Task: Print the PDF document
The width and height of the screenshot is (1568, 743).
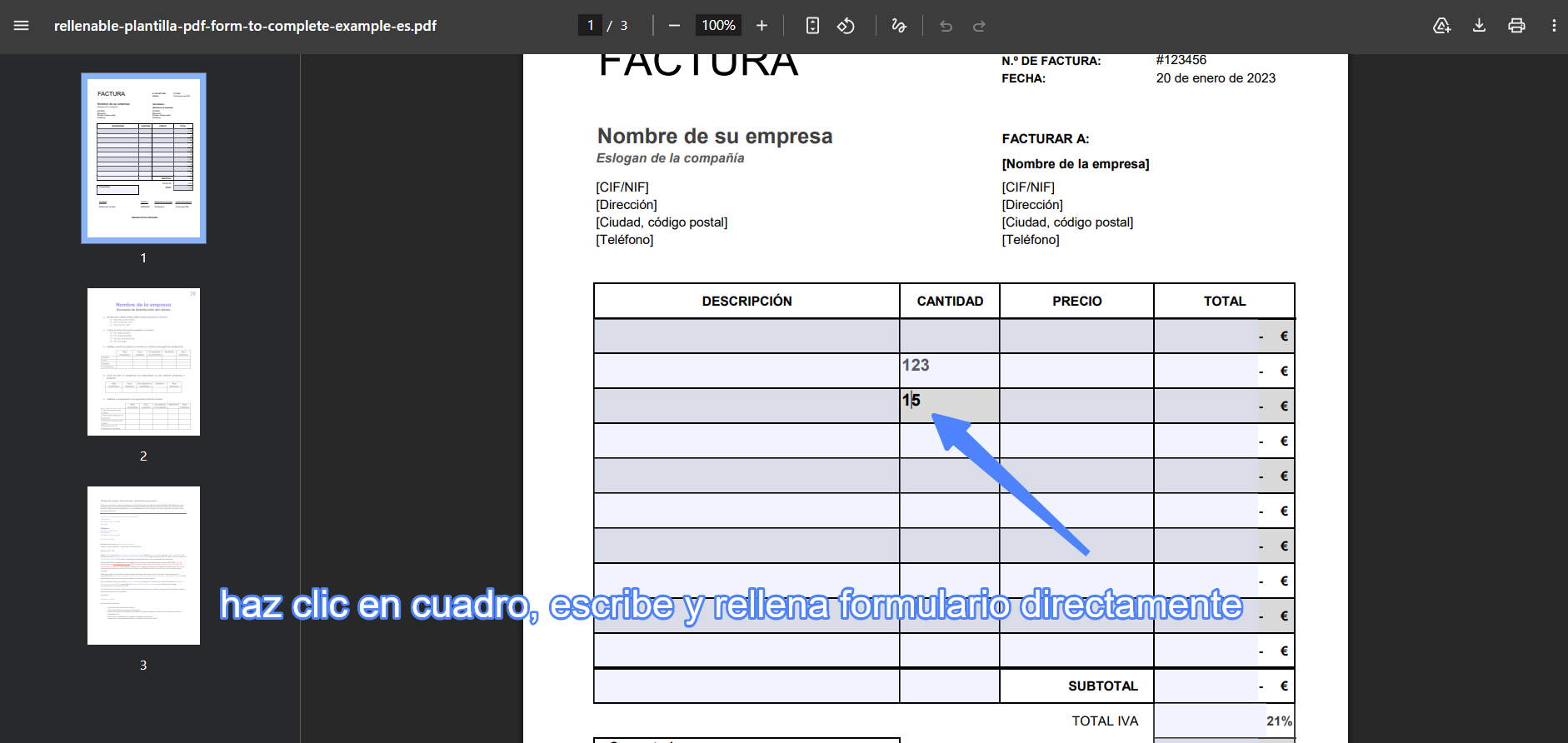Action: pyautogui.click(x=1516, y=26)
